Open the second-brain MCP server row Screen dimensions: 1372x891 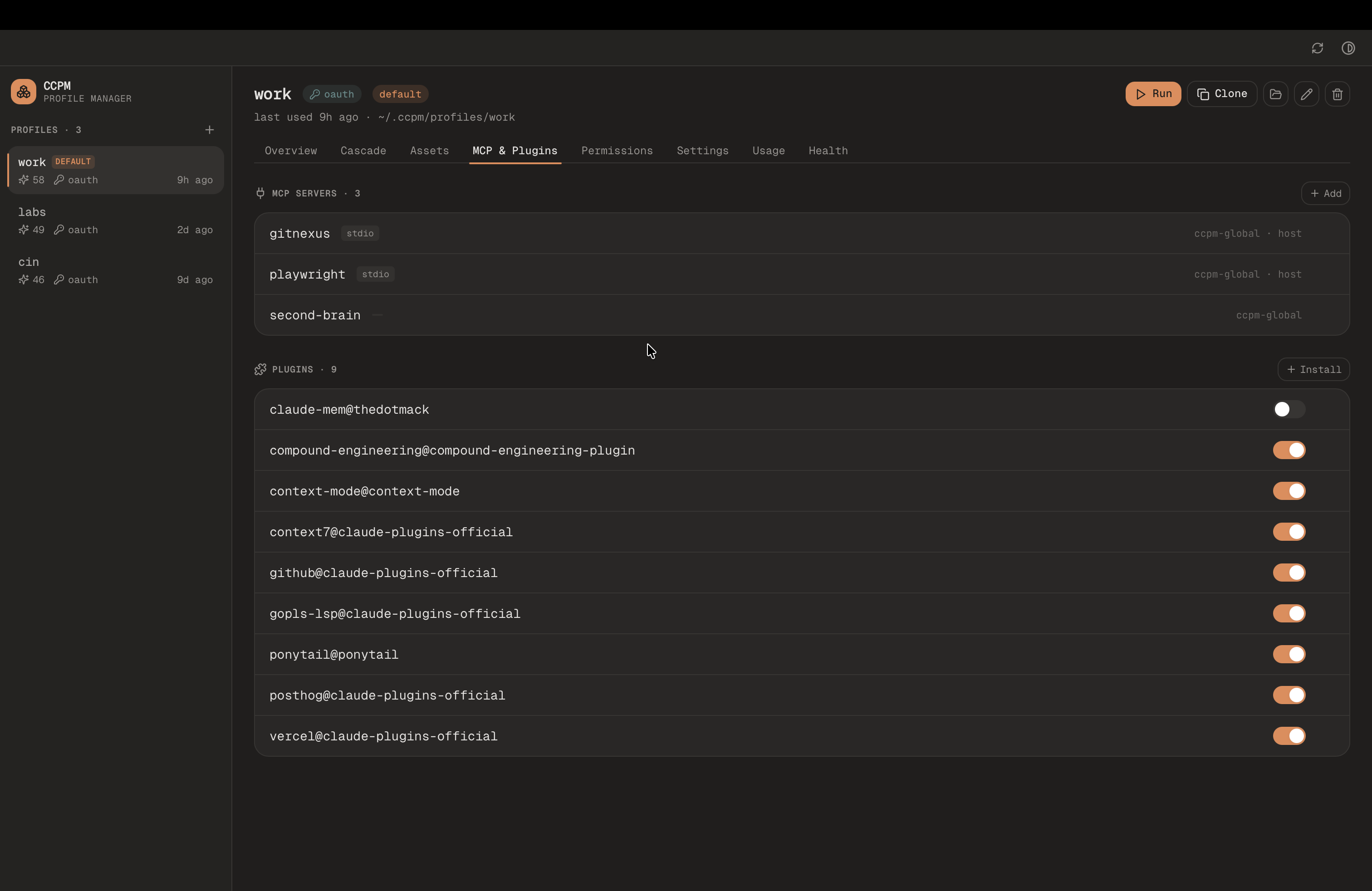(802, 315)
